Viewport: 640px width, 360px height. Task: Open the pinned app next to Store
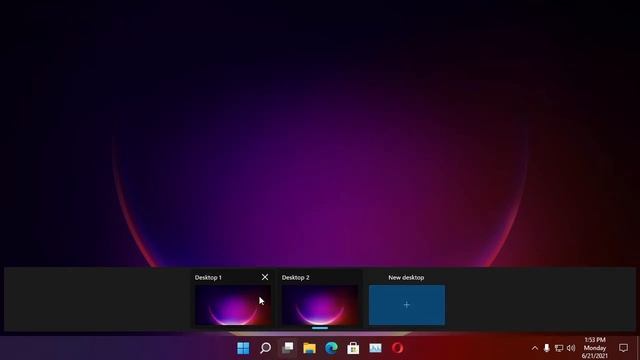click(x=376, y=348)
